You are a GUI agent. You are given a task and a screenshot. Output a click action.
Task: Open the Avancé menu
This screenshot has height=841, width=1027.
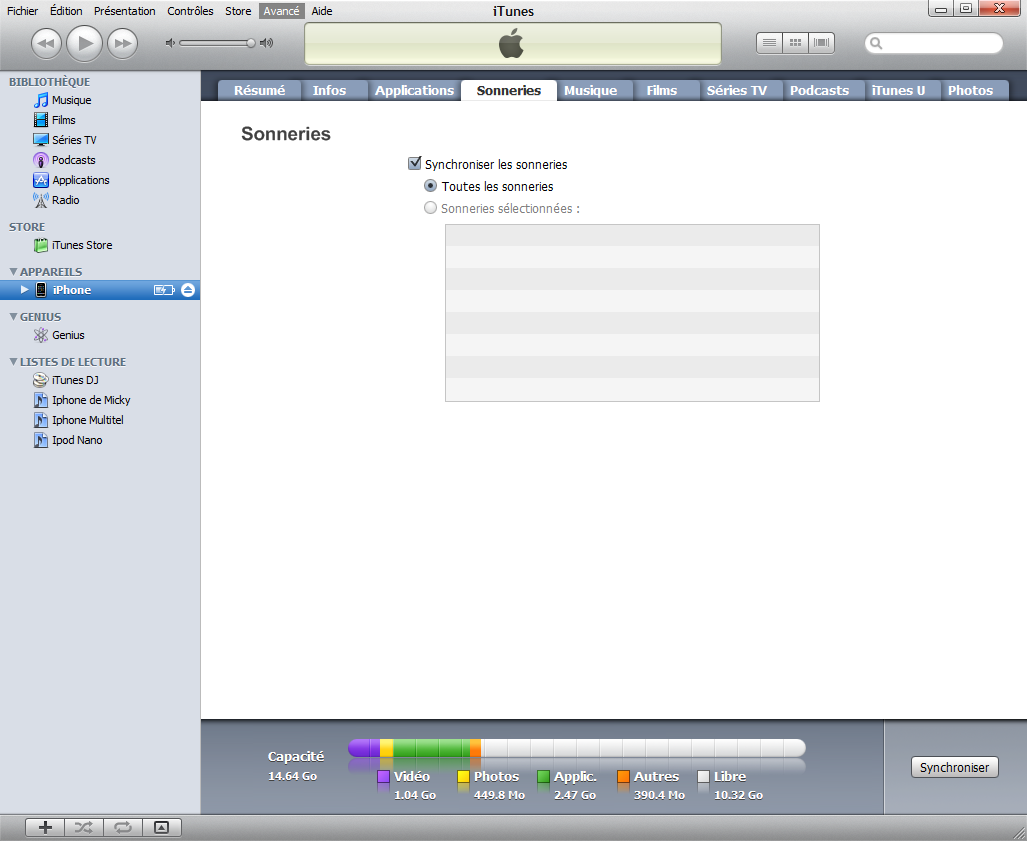pos(282,11)
